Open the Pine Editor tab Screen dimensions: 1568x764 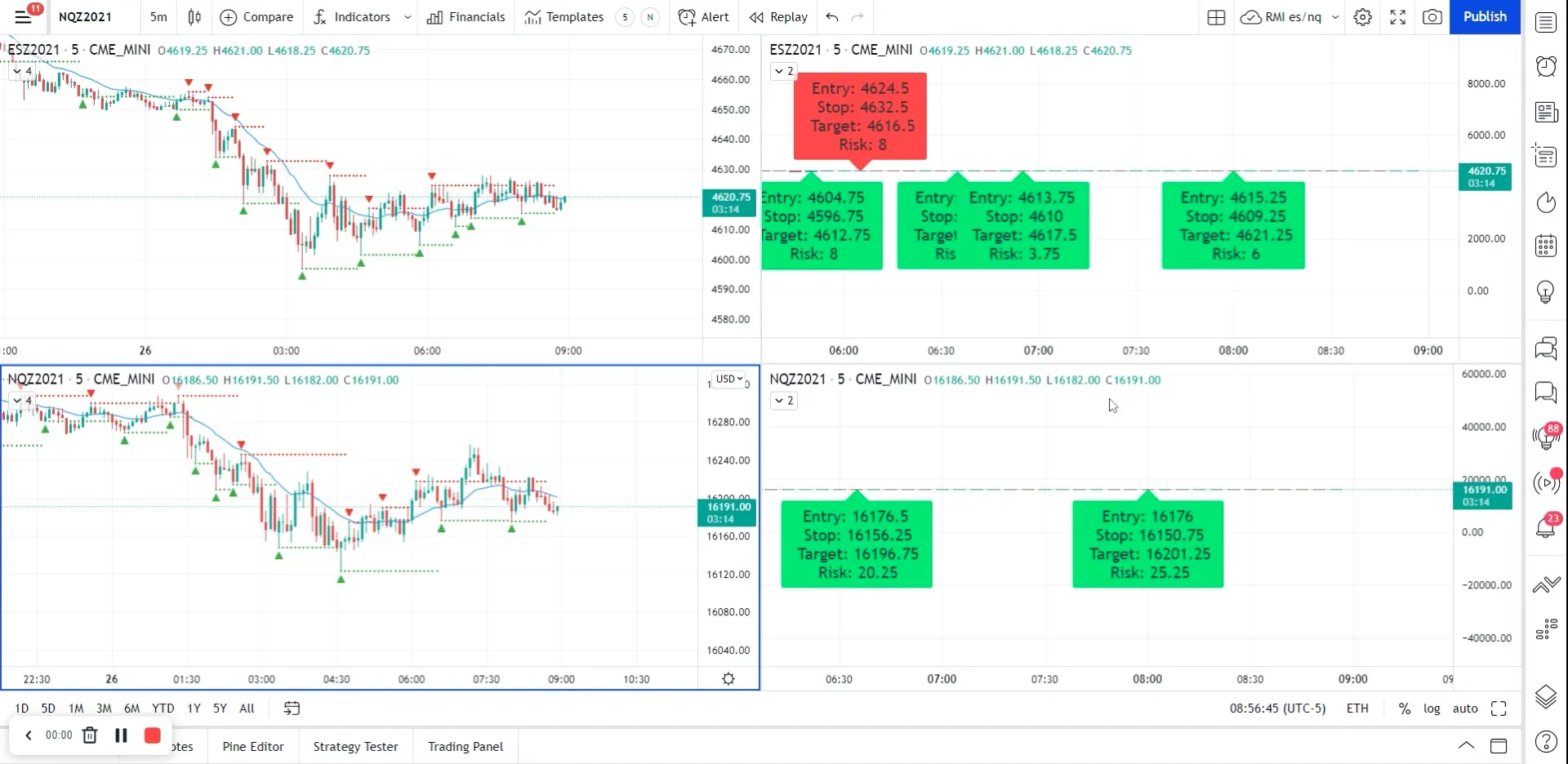pos(252,746)
